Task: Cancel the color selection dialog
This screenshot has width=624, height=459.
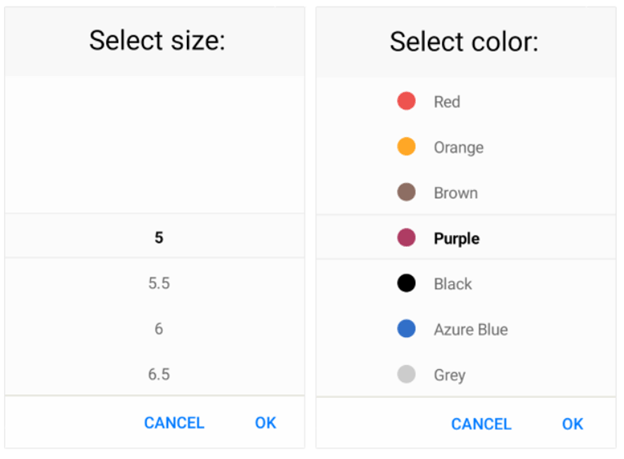Action: click(481, 424)
